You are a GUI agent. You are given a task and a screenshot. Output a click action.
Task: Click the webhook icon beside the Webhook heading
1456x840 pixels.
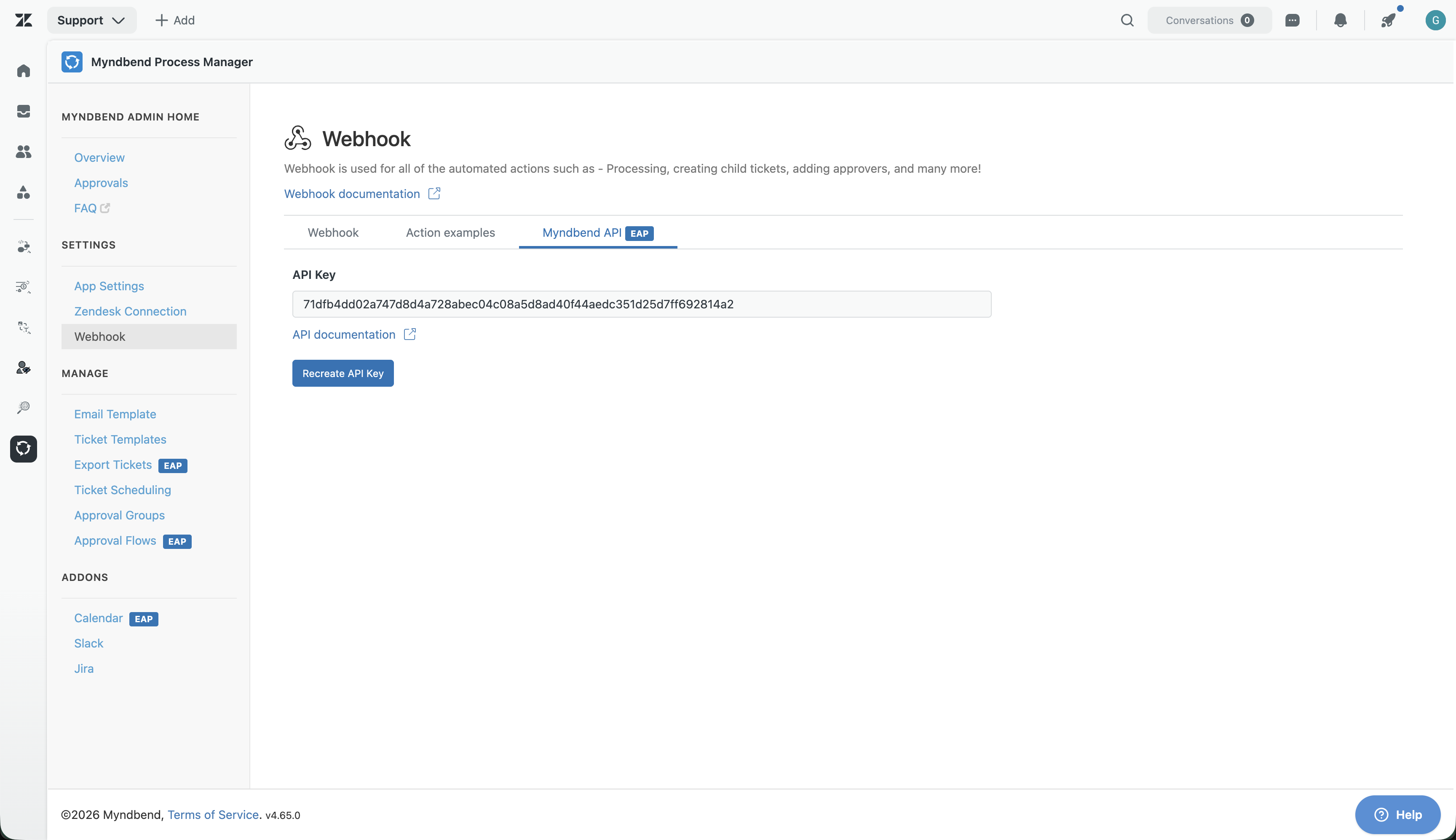coord(298,138)
